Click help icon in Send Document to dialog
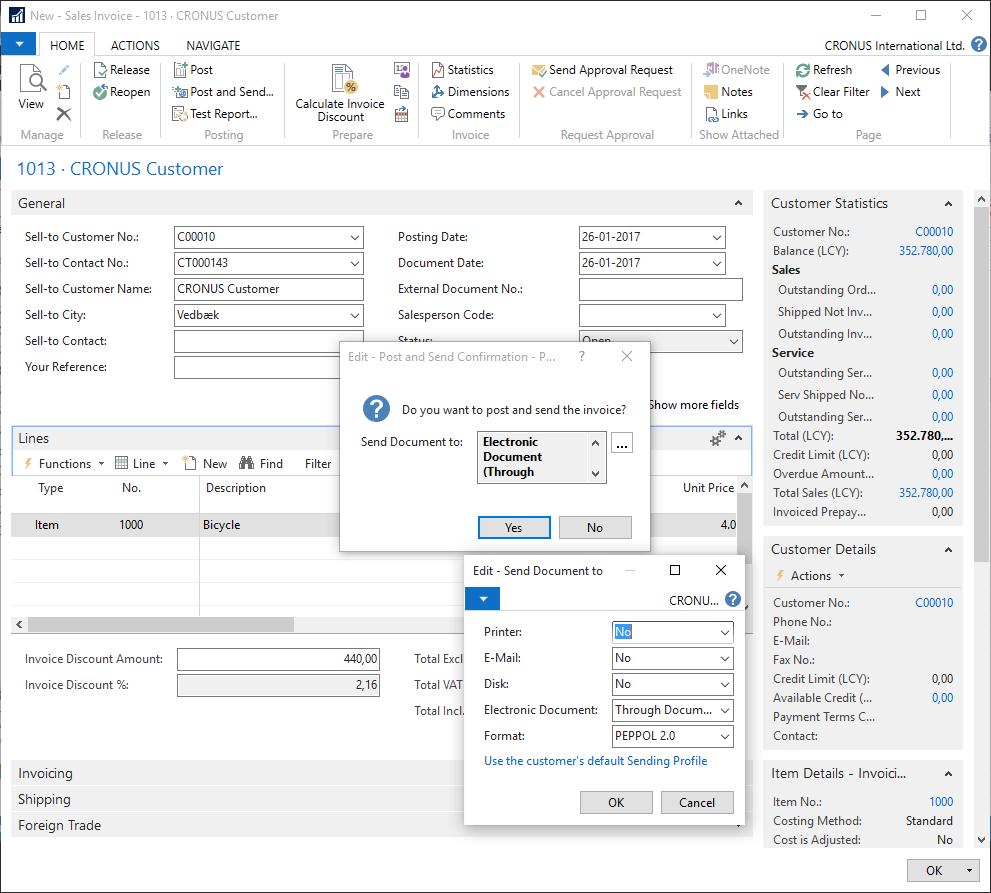The height and width of the screenshot is (893, 991). [733, 599]
